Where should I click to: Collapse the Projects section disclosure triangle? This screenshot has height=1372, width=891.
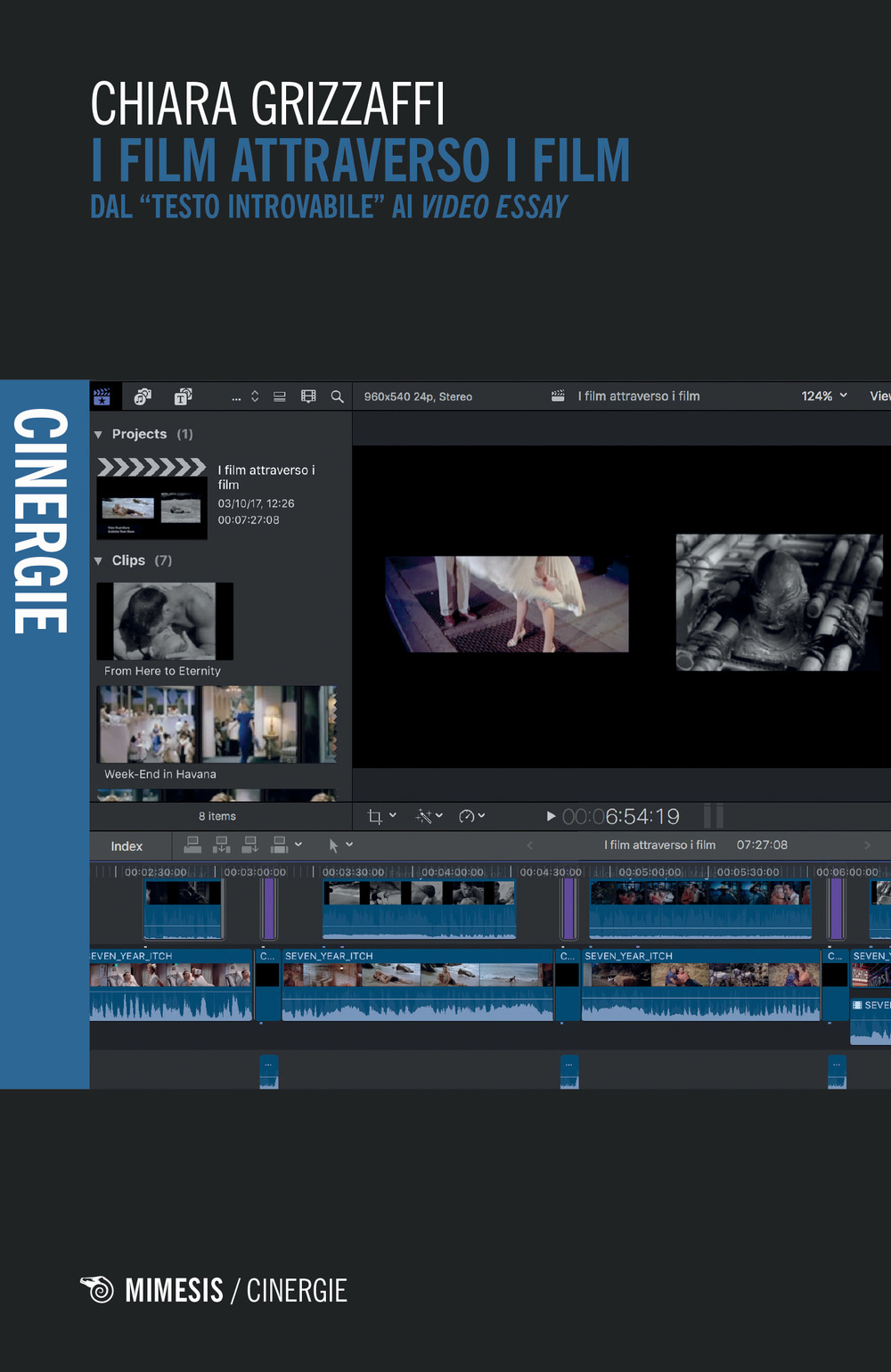(x=98, y=434)
